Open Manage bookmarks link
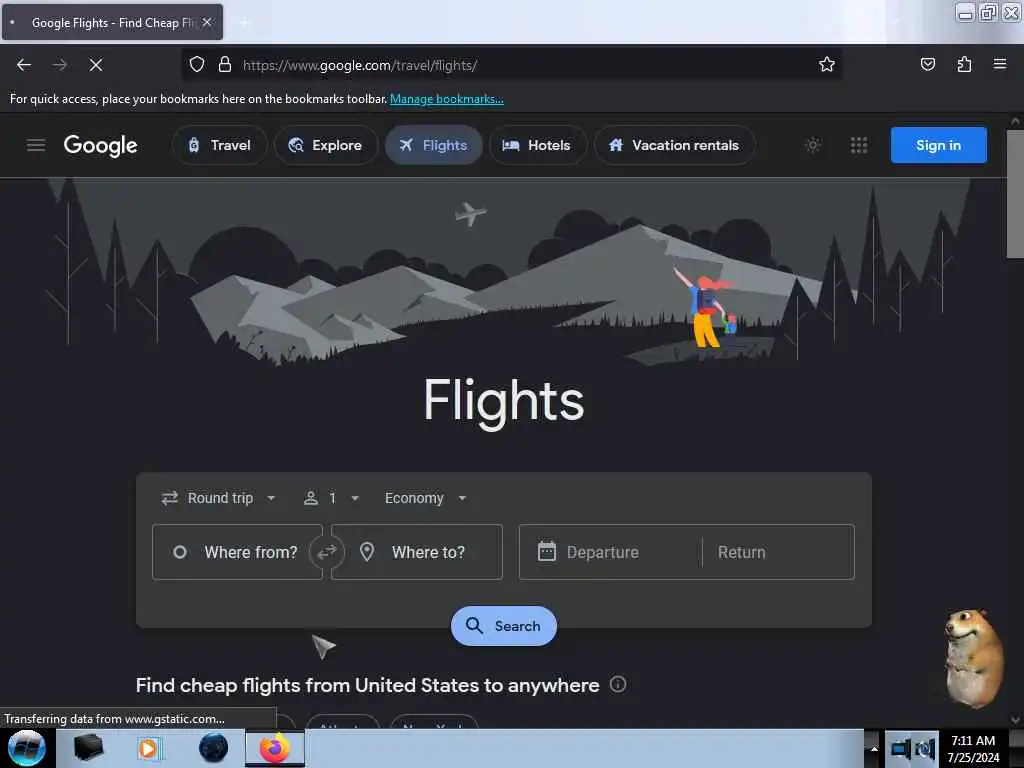1024x768 pixels. pos(447,99)
